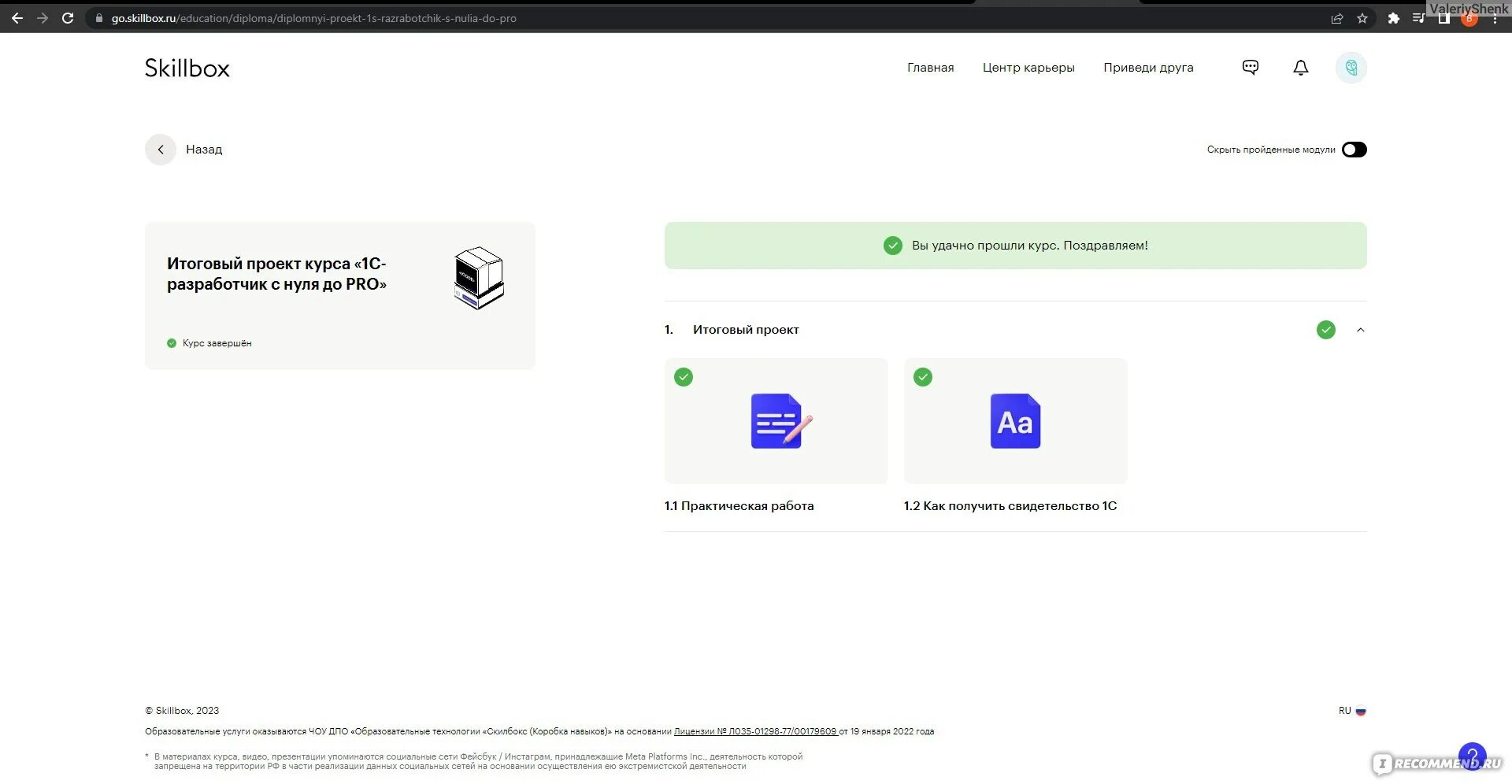
Task: Click the green check on lesson 1.1 card
Action: pyautogui.click(x=684, y=377)
